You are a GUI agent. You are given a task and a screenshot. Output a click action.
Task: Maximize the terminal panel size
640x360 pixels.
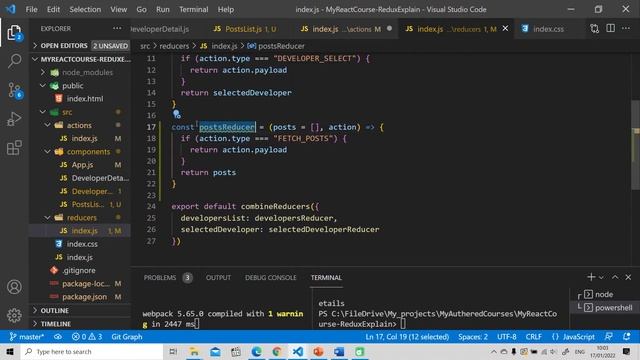pyautogui.click(x=615, y=277)
